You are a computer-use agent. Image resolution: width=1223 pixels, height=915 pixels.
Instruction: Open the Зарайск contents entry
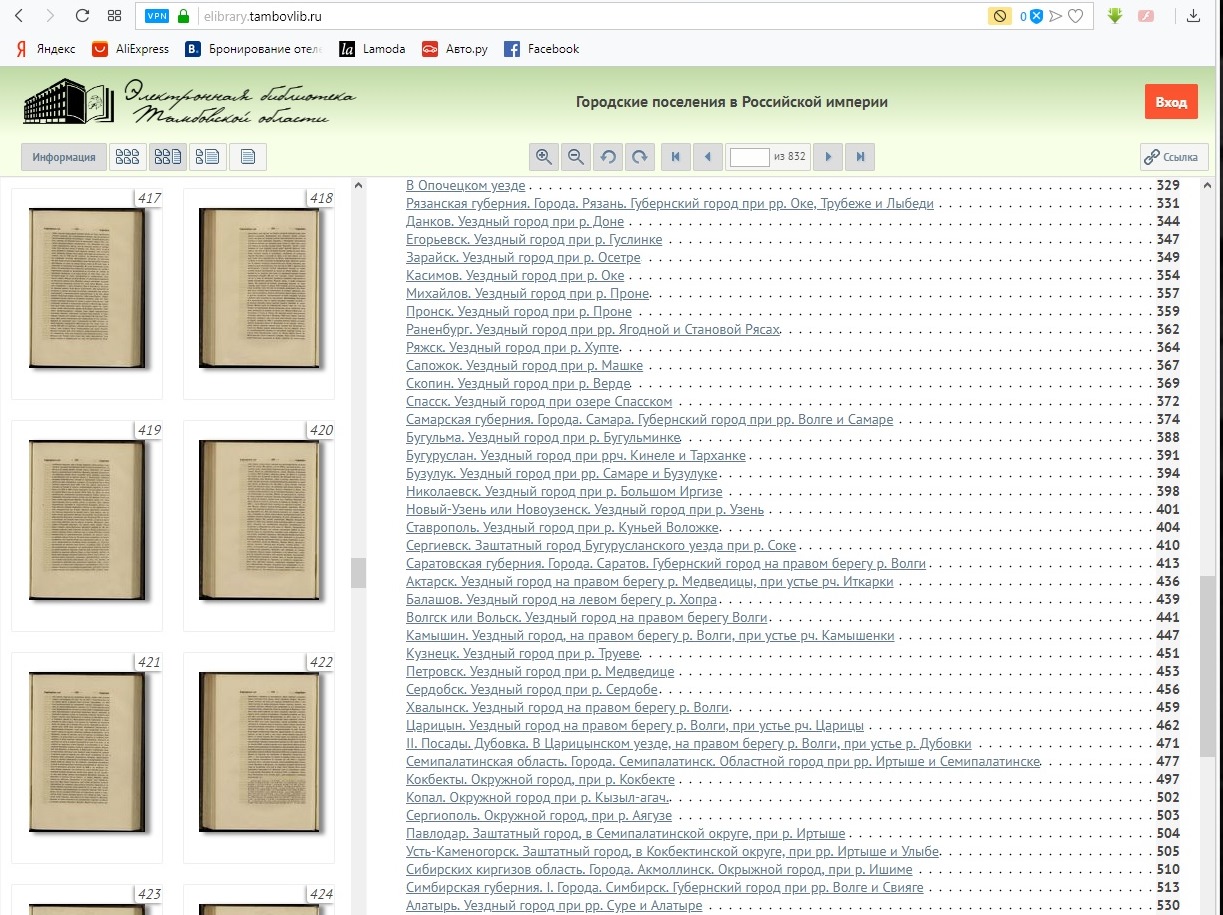[523, 258]
